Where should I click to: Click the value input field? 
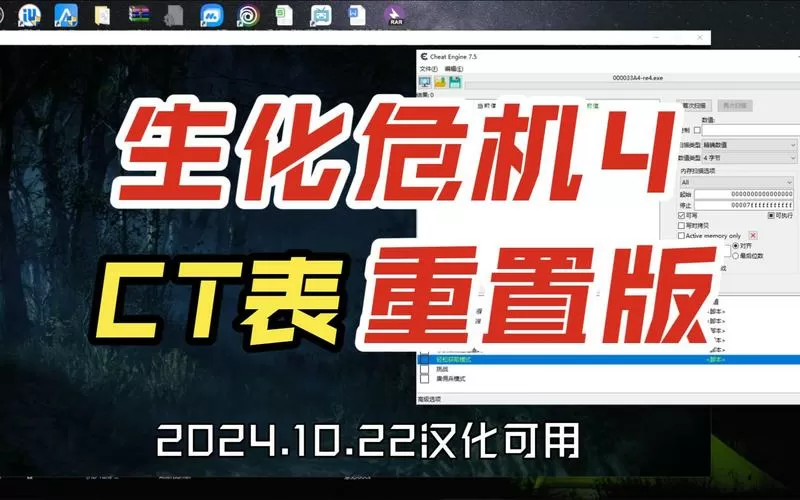tap(751, 131)
